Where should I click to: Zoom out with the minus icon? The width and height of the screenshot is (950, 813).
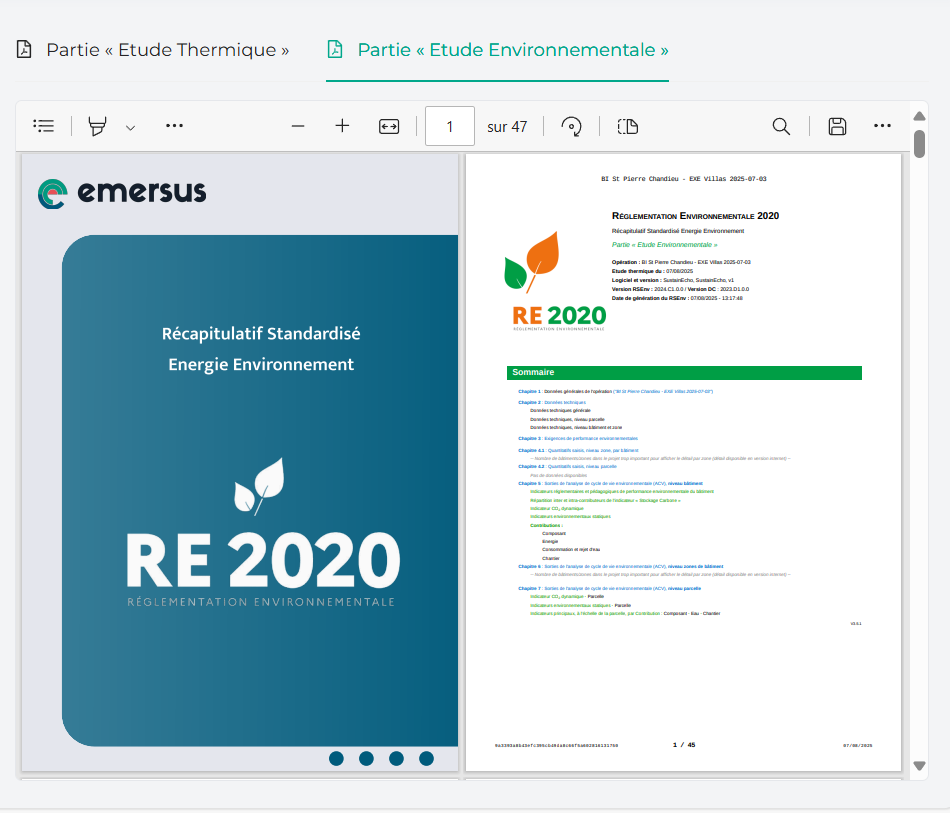point(297,126)
